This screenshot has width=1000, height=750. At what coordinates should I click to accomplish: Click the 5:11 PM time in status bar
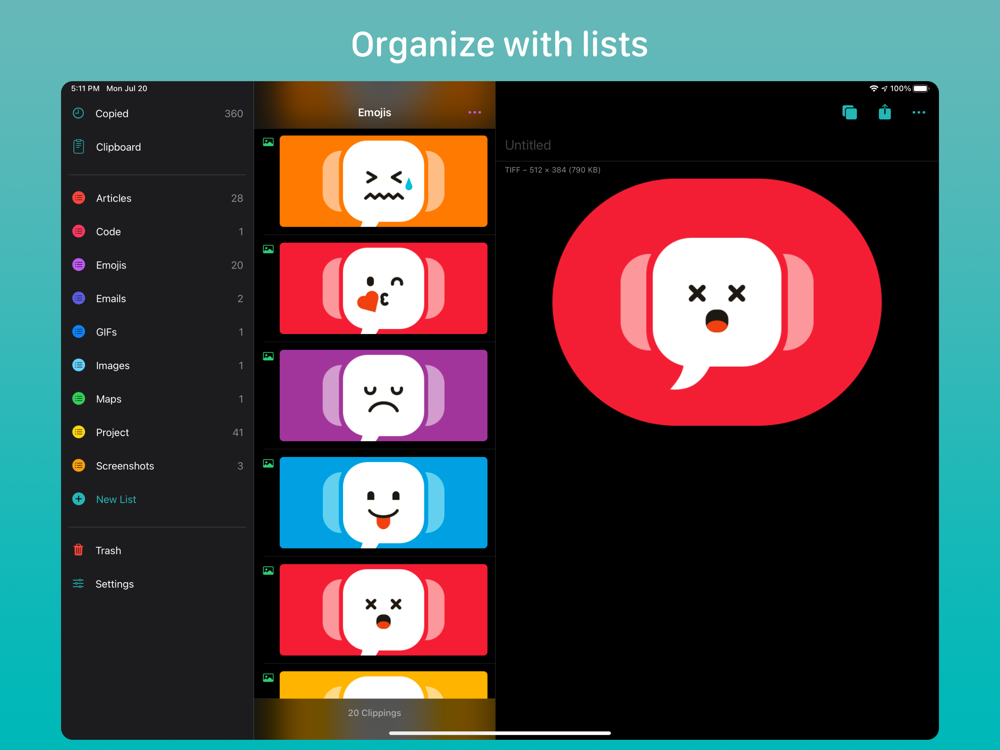pyautogui.click(x=85, y=88)
